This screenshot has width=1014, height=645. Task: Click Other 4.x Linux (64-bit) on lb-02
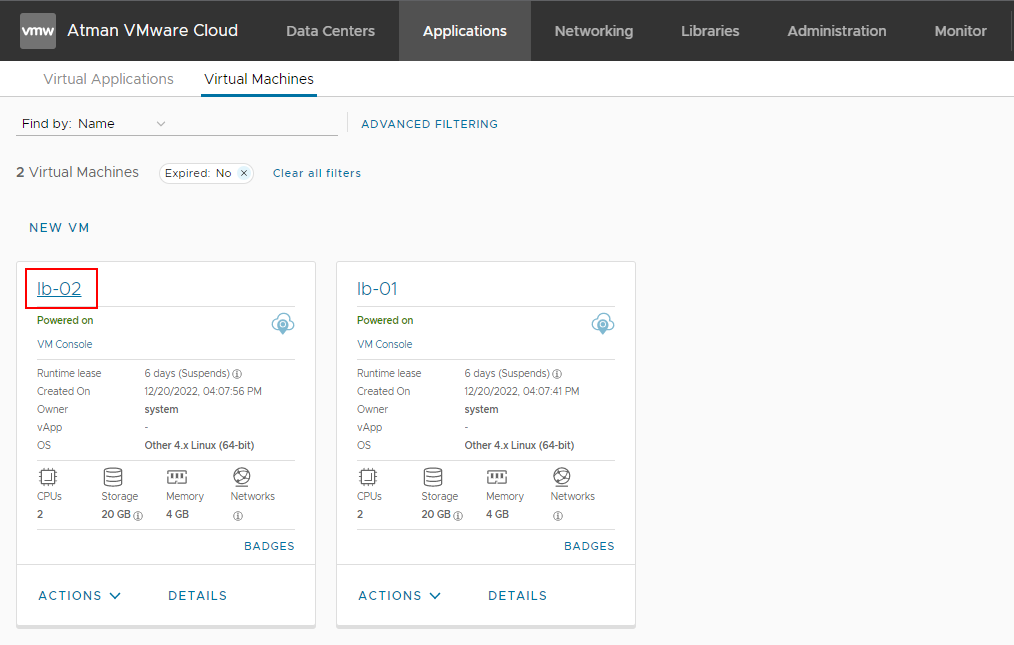(x=199, y=445)
